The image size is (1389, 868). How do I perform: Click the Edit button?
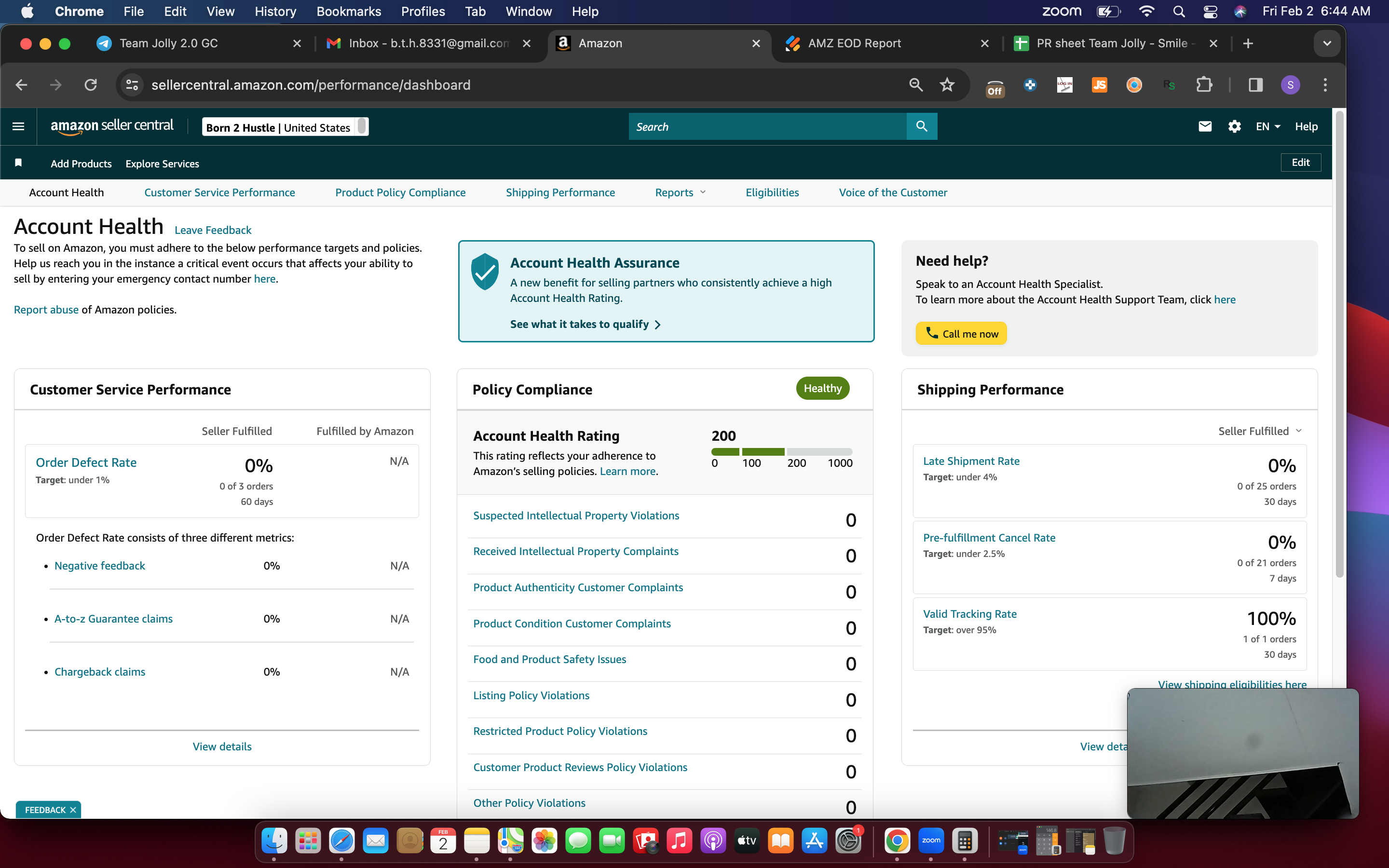[1301, 163]
